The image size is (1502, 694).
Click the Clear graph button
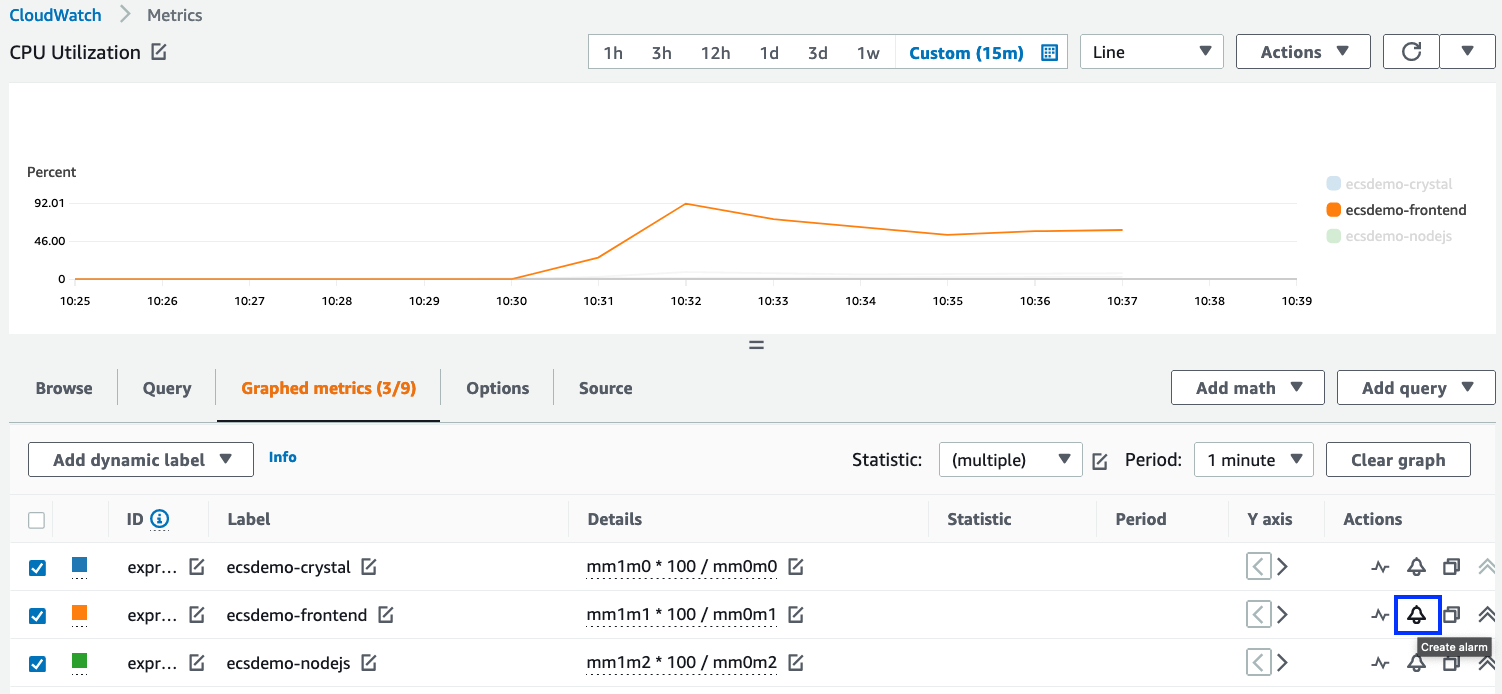point(1398,459)
